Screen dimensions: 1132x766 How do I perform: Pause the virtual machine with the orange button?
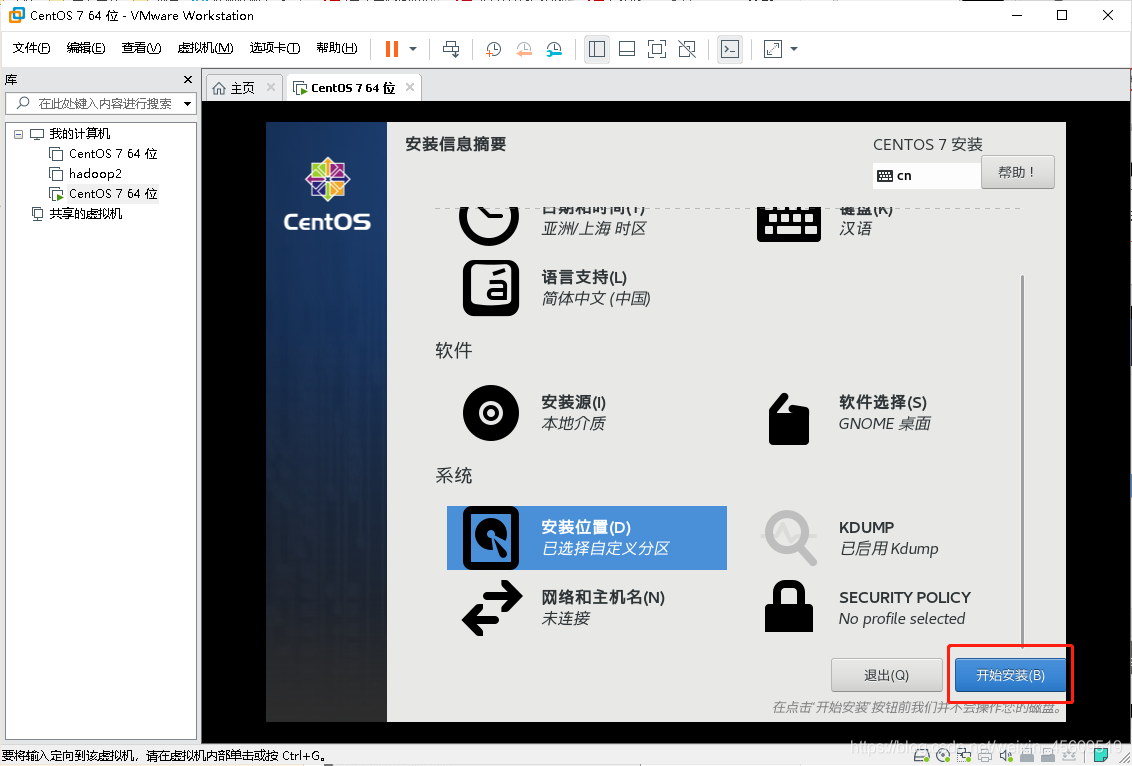(392, 49)
